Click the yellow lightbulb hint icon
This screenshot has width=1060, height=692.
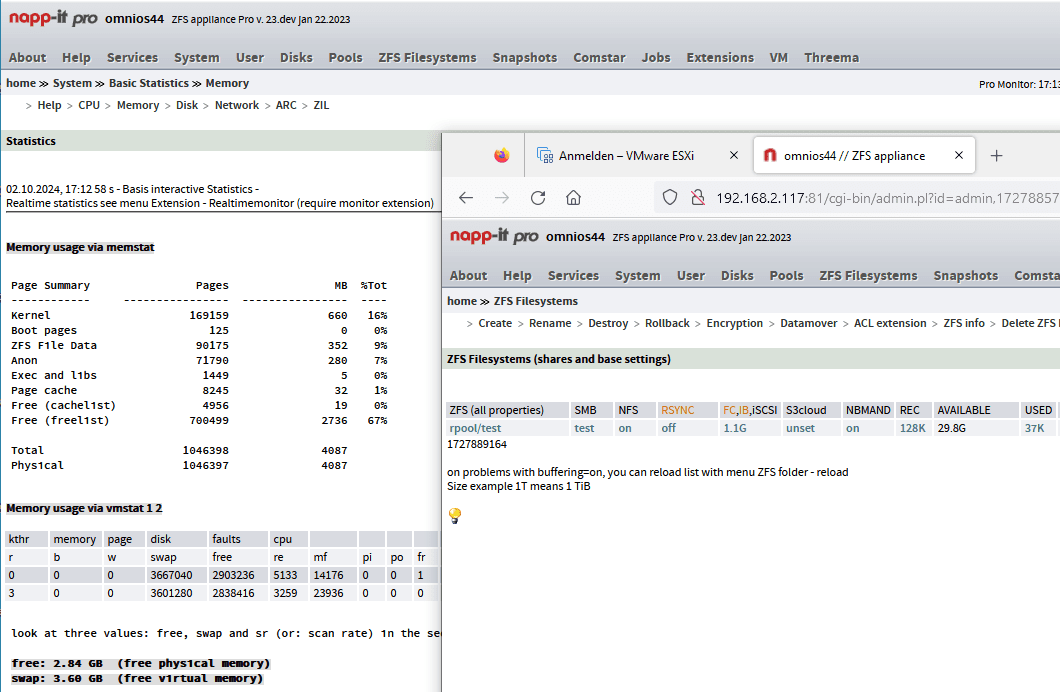455,516
